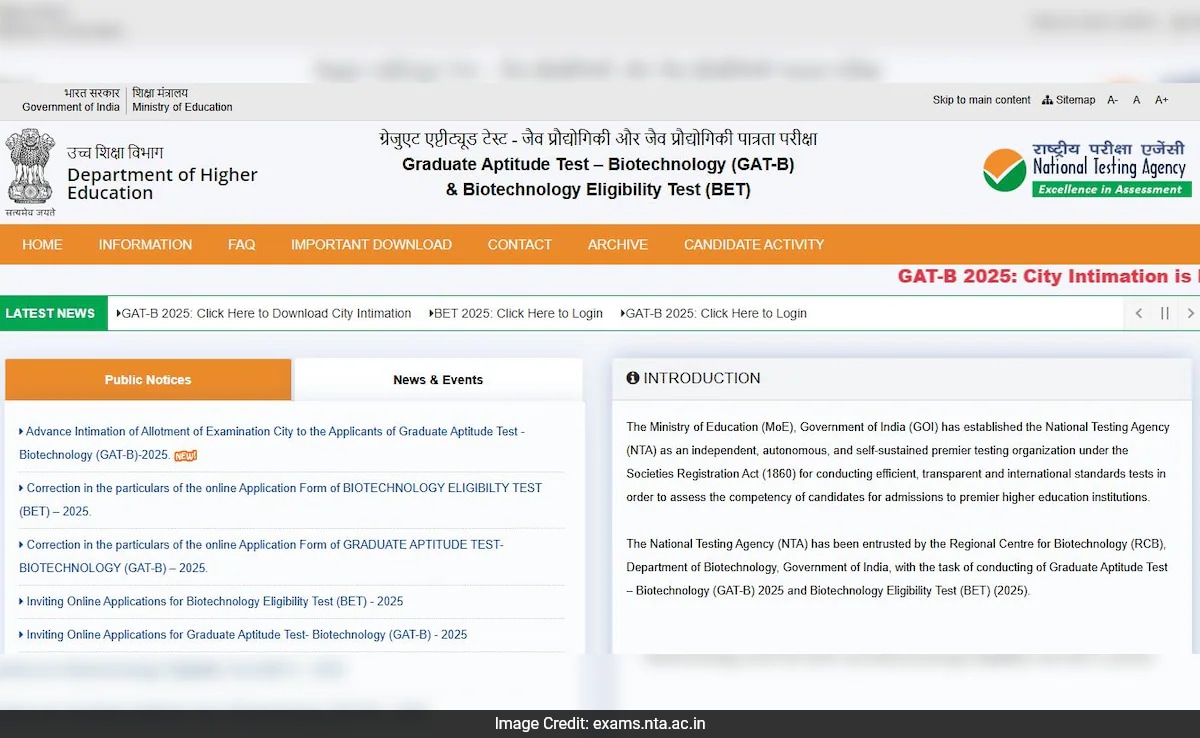This screenshot has width=1200, height=738.
Task: Open the Sitemap link with icon
Action: pos(1068,100)
